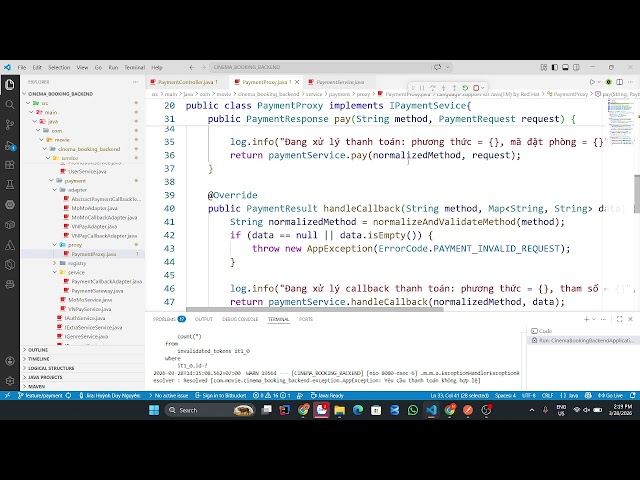Expand the JAVA PROJECTS section
The height and width of the screenshot is (480, 640).
[x=45, y=377]
